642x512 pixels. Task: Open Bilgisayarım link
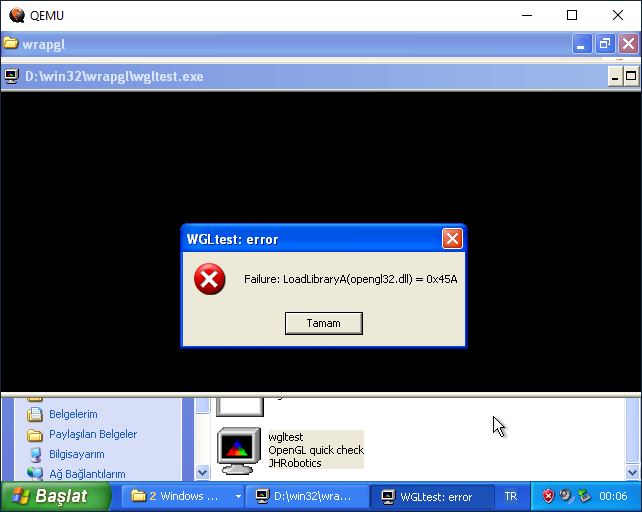[77, 454]
